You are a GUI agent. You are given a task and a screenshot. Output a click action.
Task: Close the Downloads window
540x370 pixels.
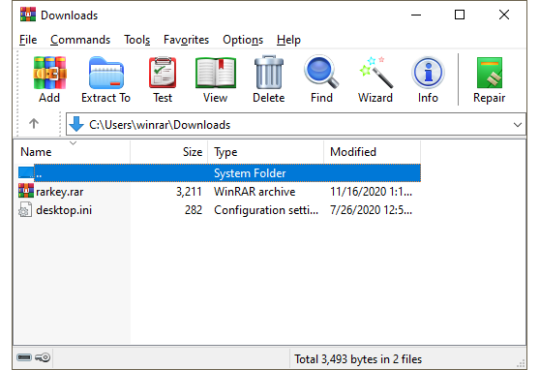504,15
